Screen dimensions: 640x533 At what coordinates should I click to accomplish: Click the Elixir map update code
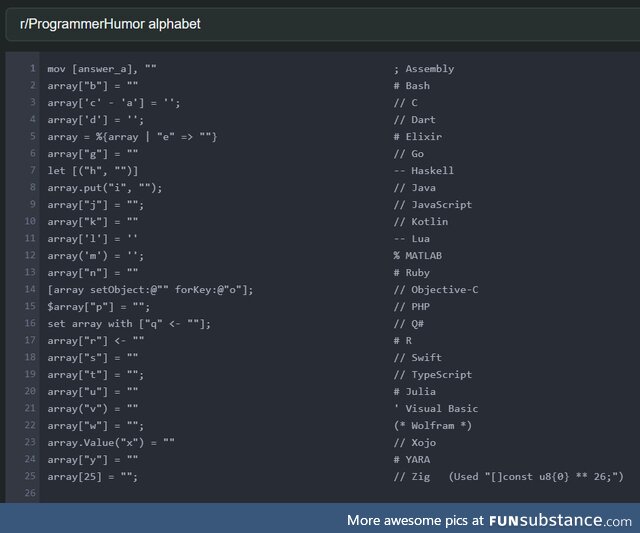click(x=132, y=137)
